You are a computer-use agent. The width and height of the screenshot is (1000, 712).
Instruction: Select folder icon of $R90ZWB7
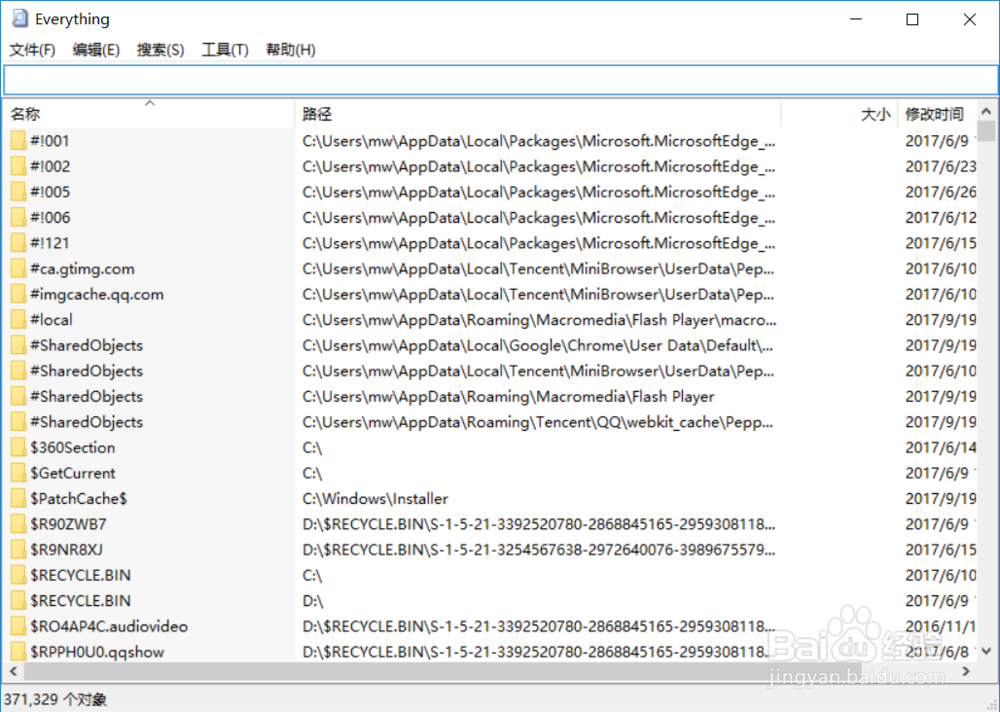[x=18, y=524]
